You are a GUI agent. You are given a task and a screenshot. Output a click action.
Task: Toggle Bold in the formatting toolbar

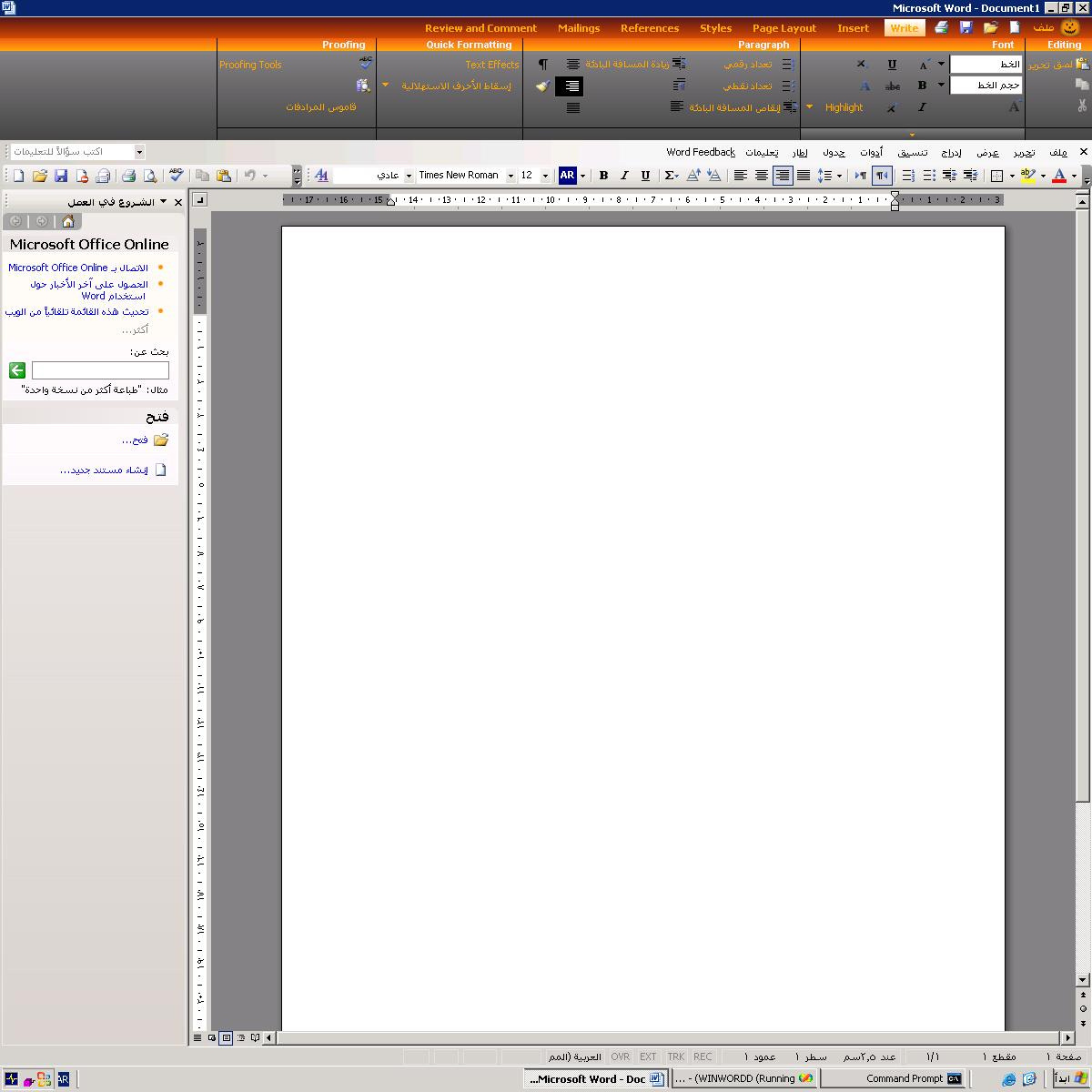pyautogui.click(x=603, y=176)
